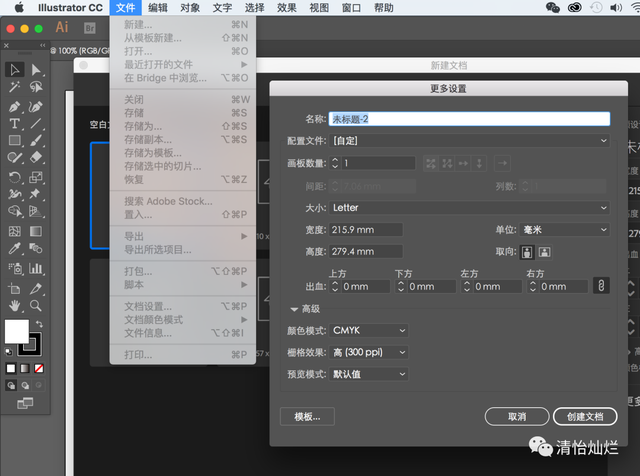Click the 宽度 width input field
Viewport: 640px width, 476px height.
(x=366, y=229)
